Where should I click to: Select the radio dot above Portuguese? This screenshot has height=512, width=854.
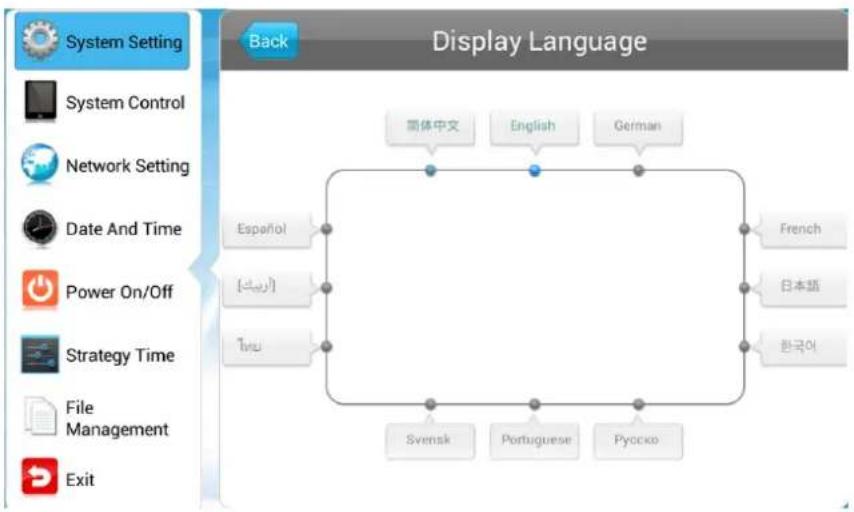point(535,404)
